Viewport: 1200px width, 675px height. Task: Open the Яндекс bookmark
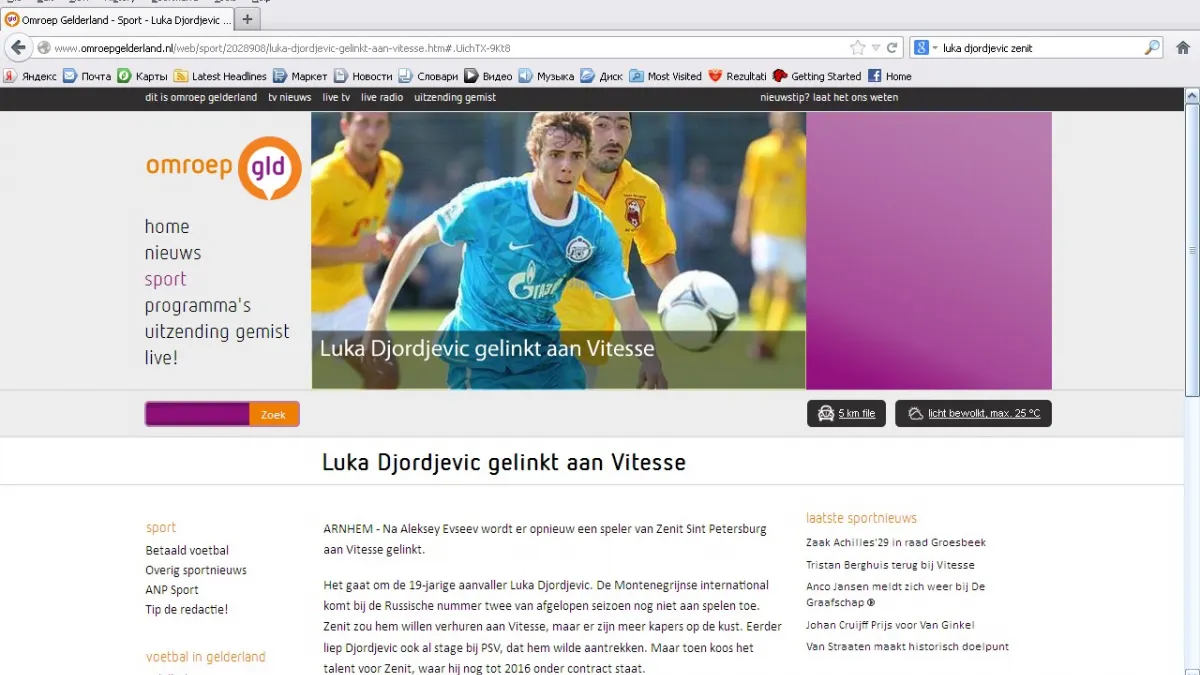click(x=30, y=76)
